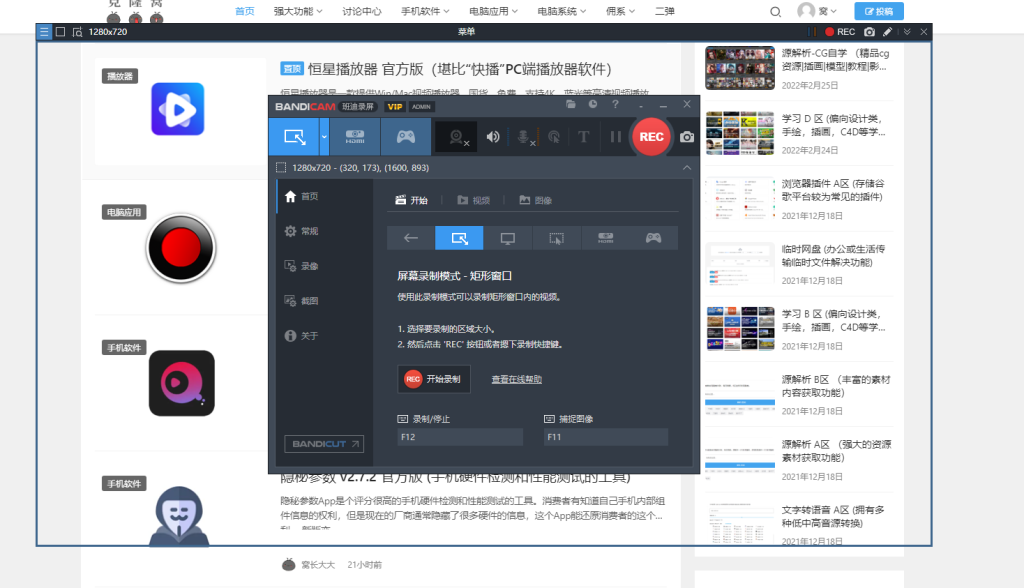The width and height of the screenshot is (1024, 588).
Task: Click the blue 投稿 button
Action: tap(879, 11)
